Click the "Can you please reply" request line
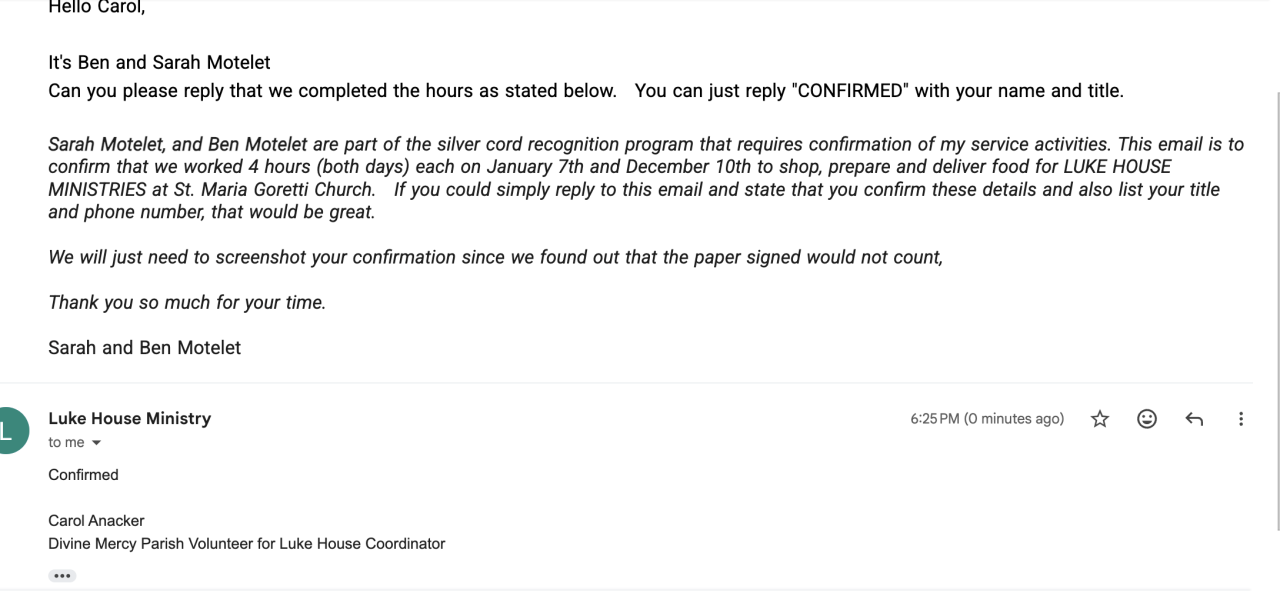This screenshot has height=600, width=1280. pos(585,91)
